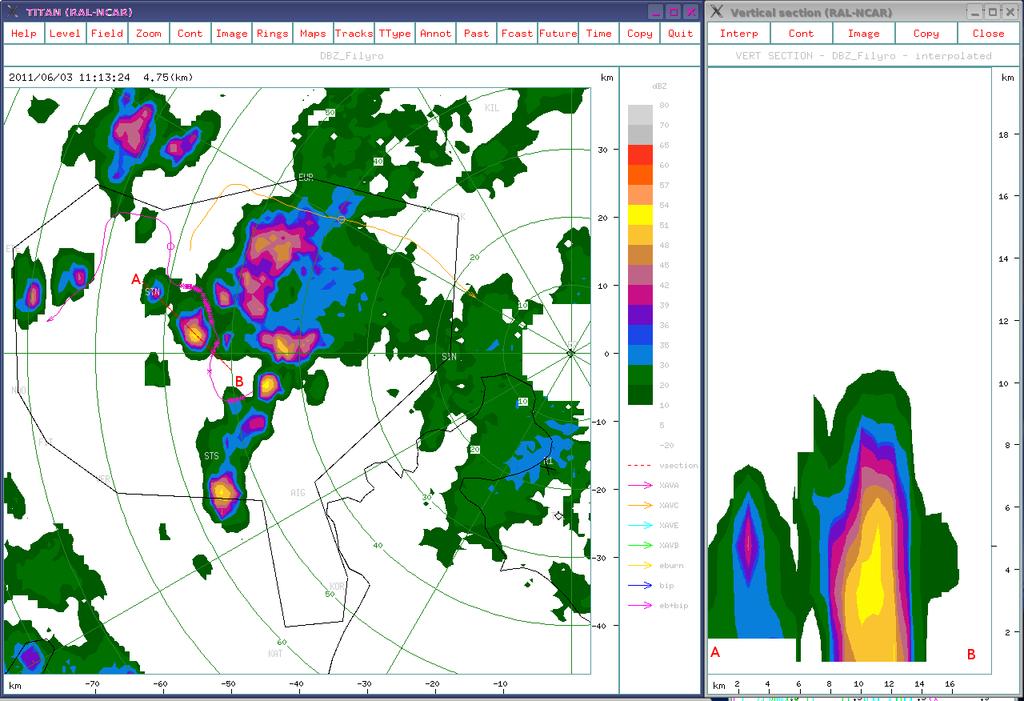Open the Field selector in TITAN

pos(106,33)
